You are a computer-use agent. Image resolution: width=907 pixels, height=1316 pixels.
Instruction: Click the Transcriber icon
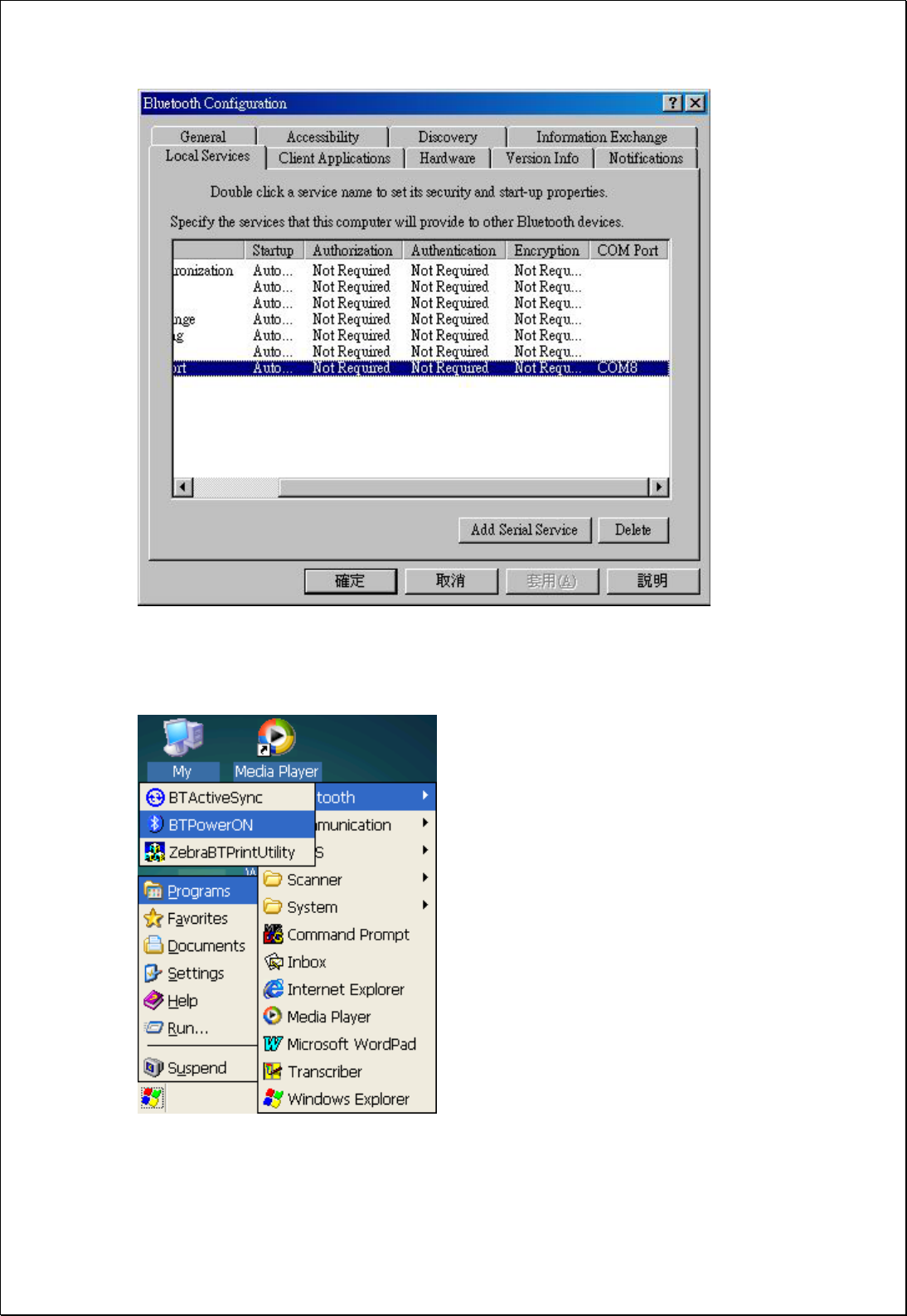(x=273, y=1071)
